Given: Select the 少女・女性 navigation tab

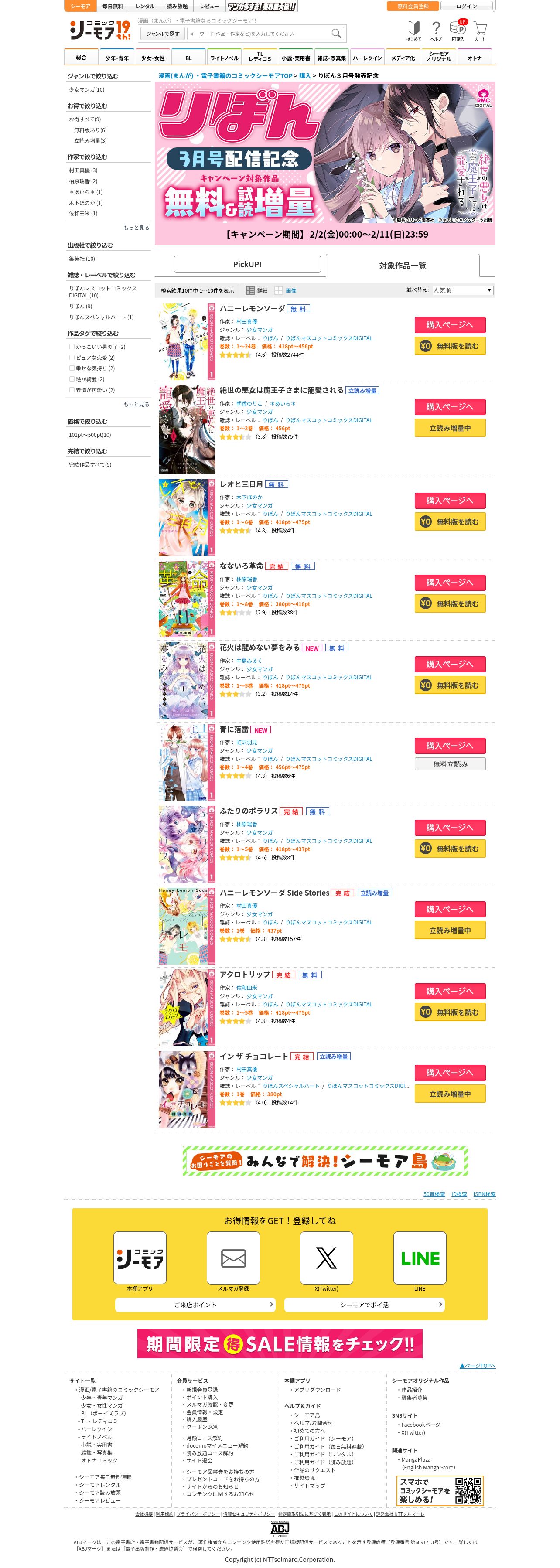Looking at the screenshot, I should [153, 58].
